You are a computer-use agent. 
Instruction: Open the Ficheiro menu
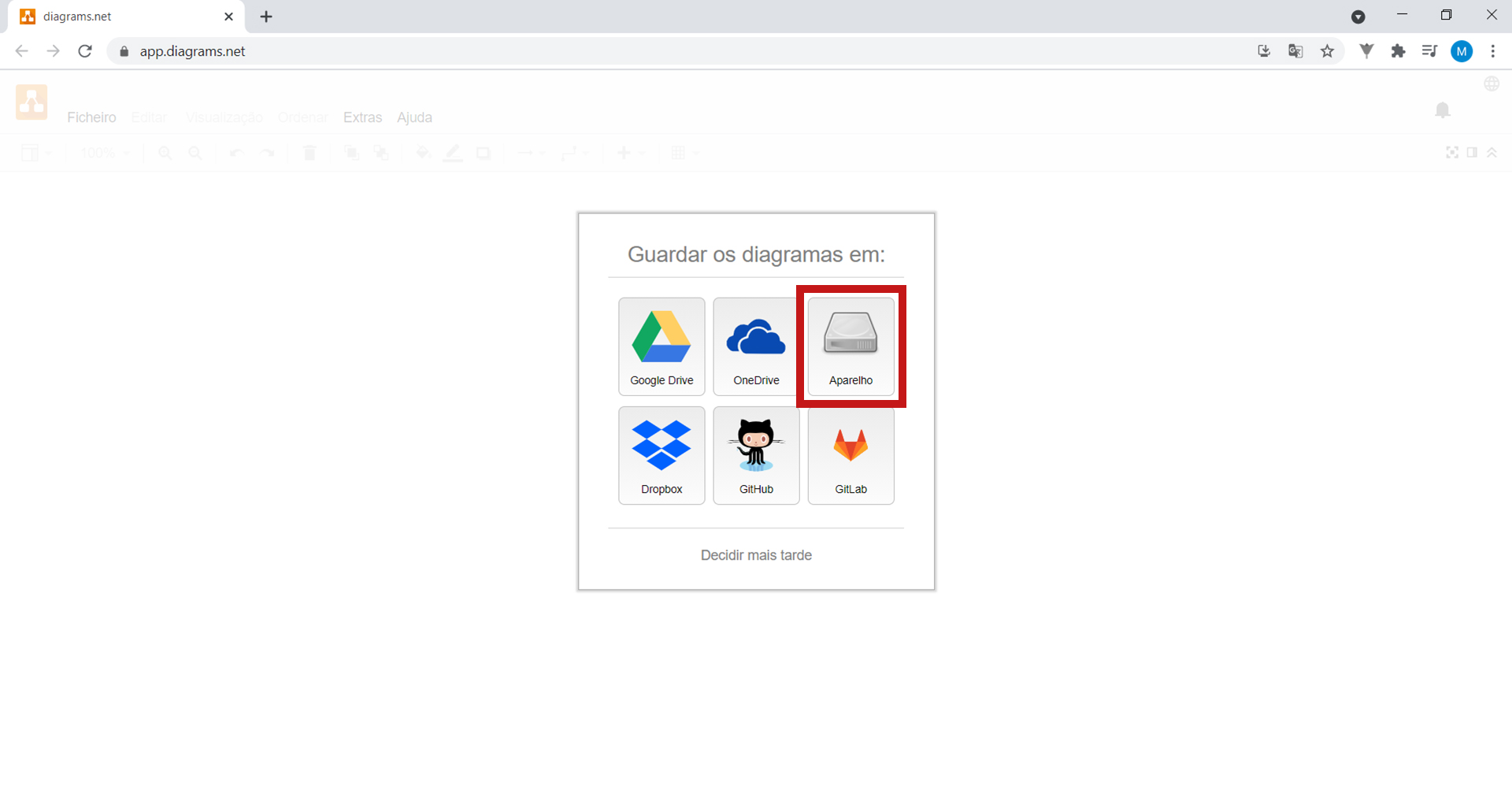(x=91, y=117)
